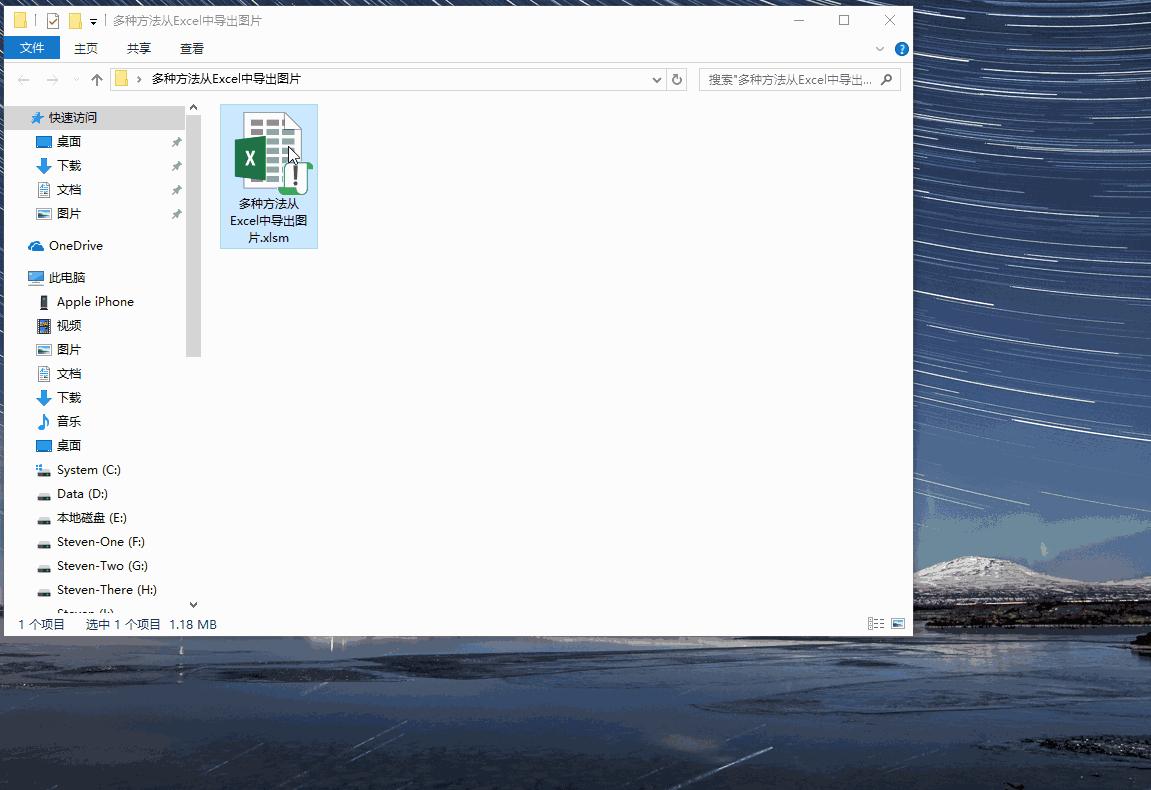Expand the ribbon with the chevron
Screen dimensions: 1151x790
[x=879, y=49]
